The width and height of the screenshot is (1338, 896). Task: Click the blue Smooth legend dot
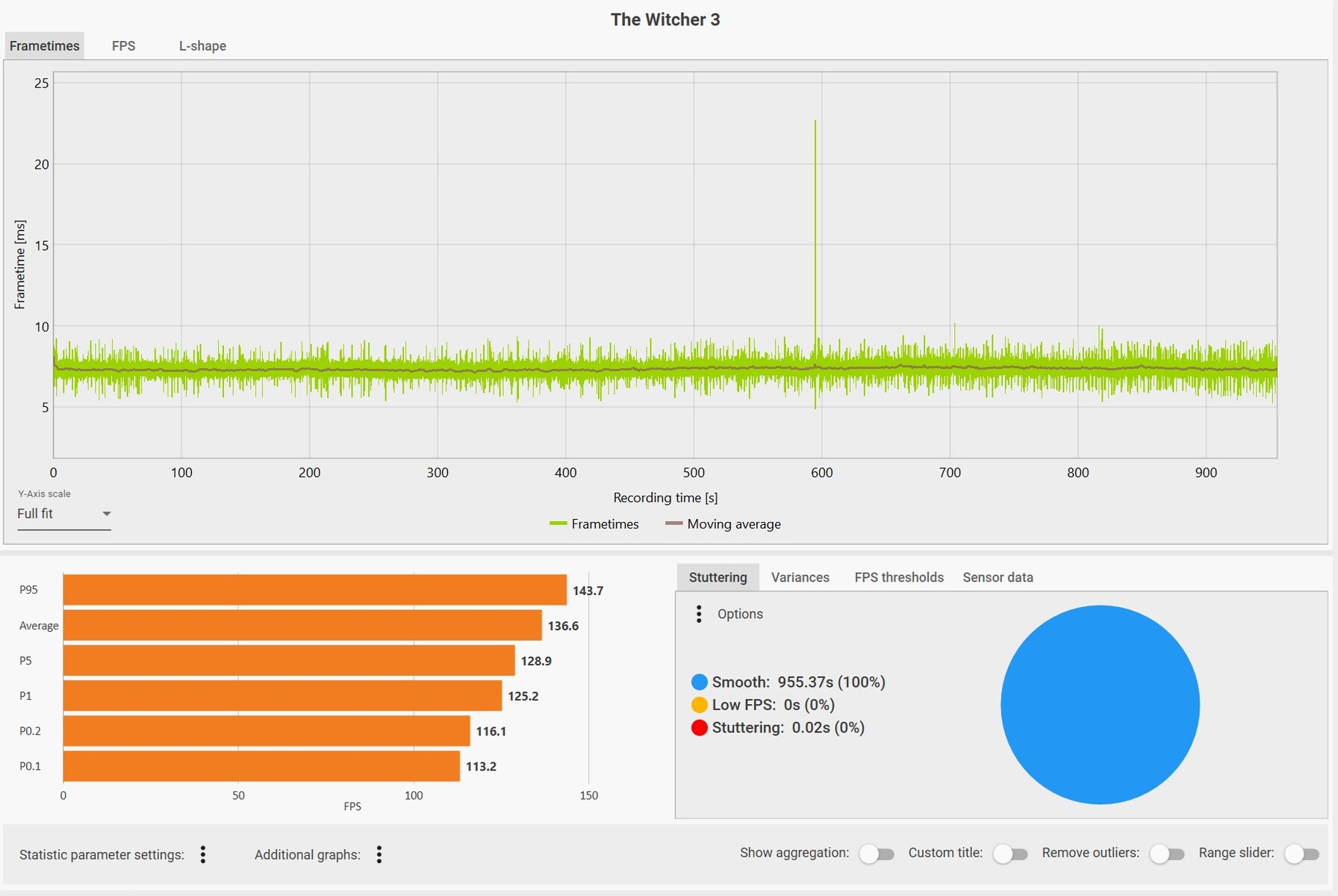699,682
